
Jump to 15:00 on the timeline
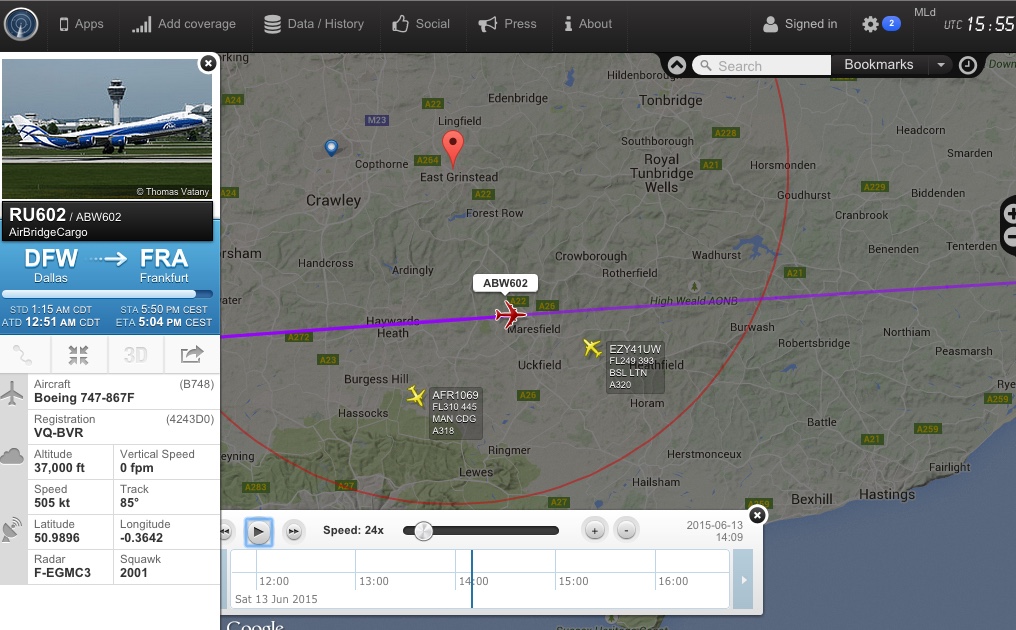click(573, 581)
